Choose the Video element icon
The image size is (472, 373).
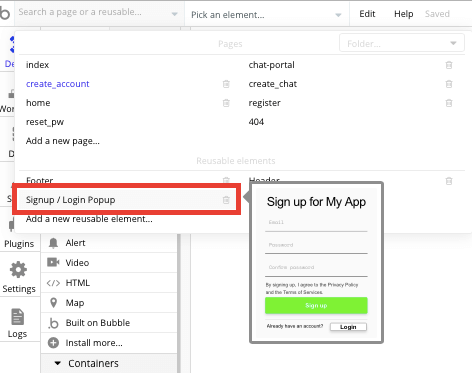[x=53, y=262]
